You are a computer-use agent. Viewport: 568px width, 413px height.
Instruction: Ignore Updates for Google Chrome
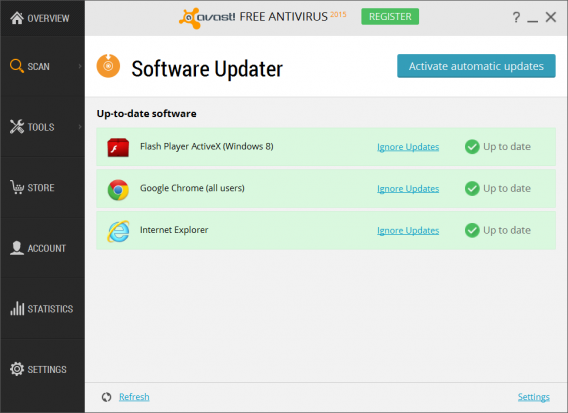408,188
